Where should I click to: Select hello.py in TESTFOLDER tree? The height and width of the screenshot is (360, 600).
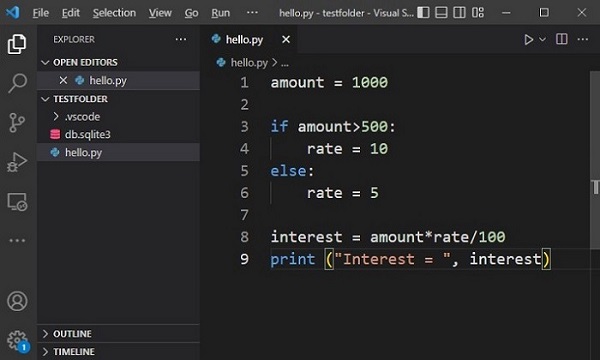pos(119,152)
